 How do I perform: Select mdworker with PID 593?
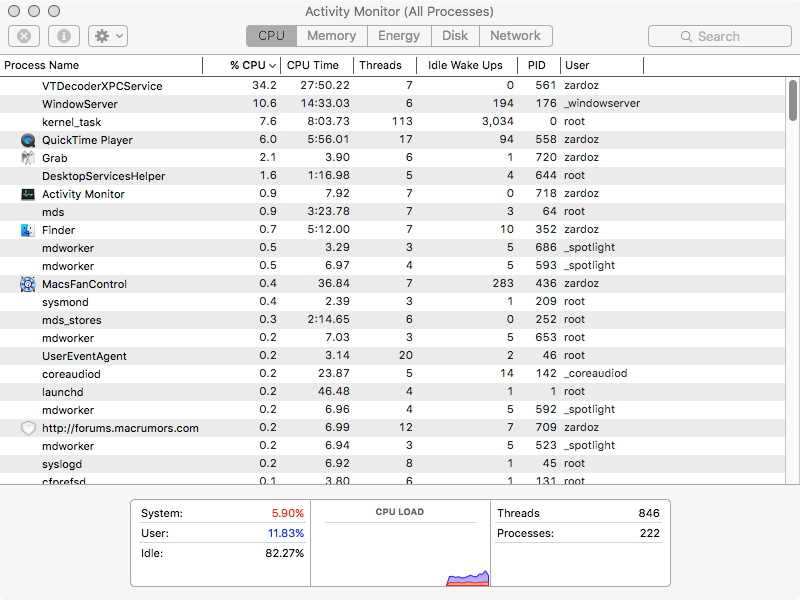pyautogui.click(x=392, y=266)
